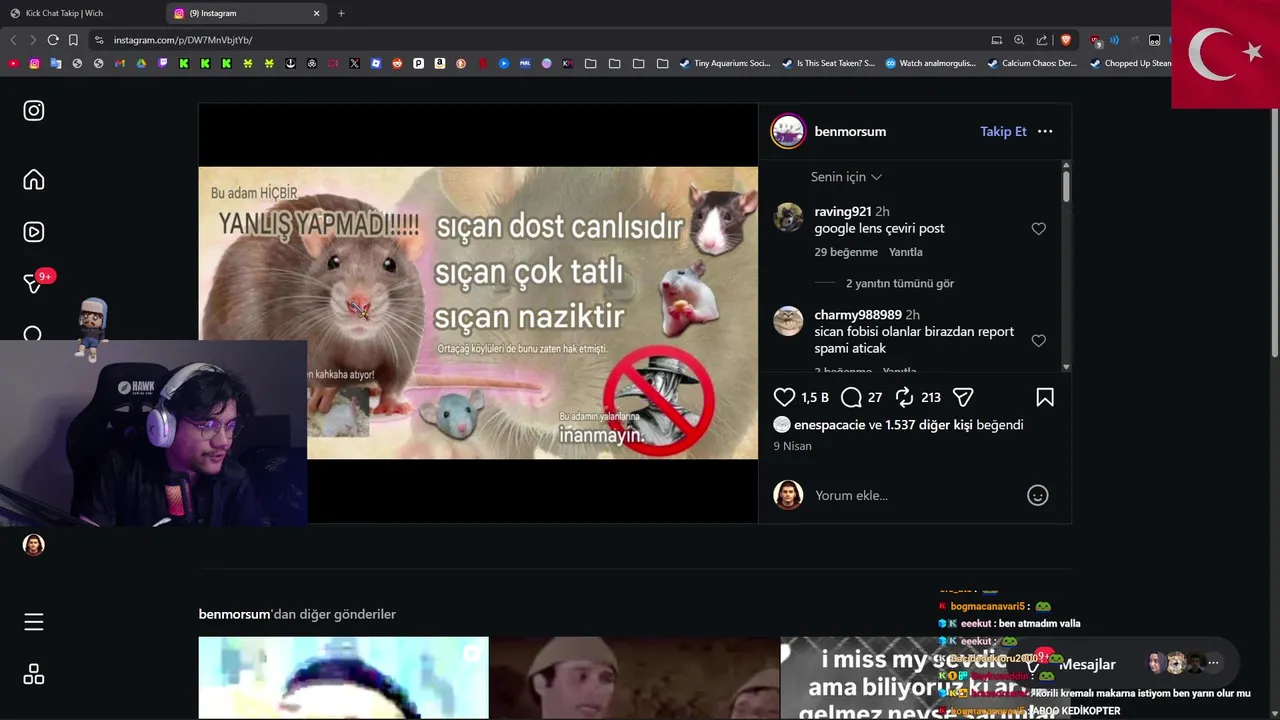1280x720 pixels.
Task: Open the YouTube bookmark icon
Action: tap(13, 63)
